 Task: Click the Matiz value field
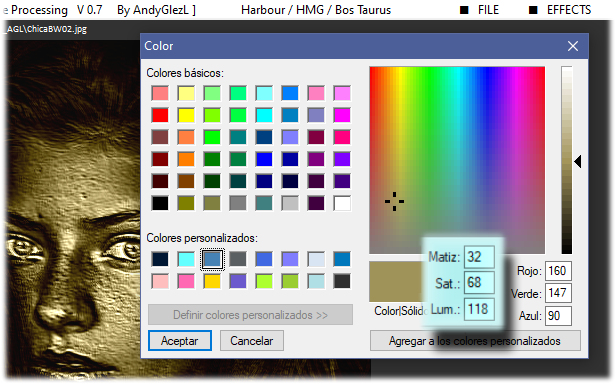pyautogui.click(x=479, y=257)
